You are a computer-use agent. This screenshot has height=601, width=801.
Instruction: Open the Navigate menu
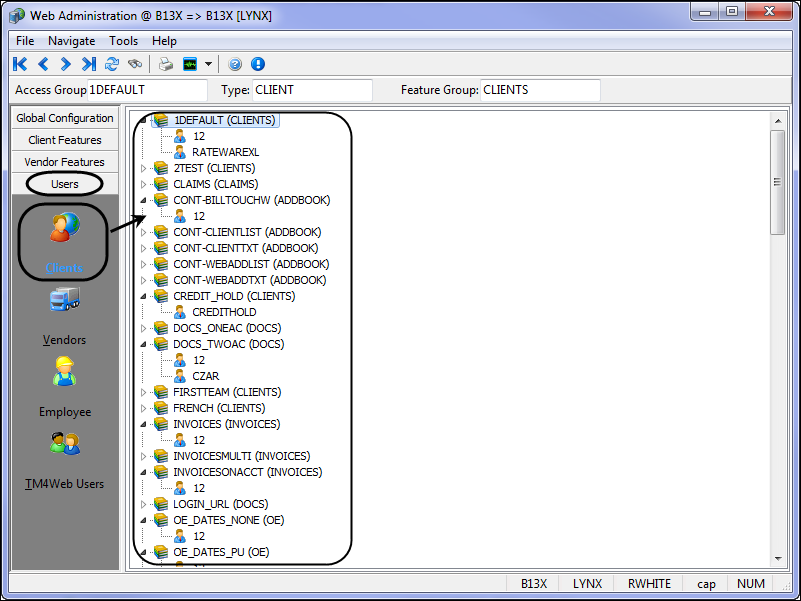(71, 41)
